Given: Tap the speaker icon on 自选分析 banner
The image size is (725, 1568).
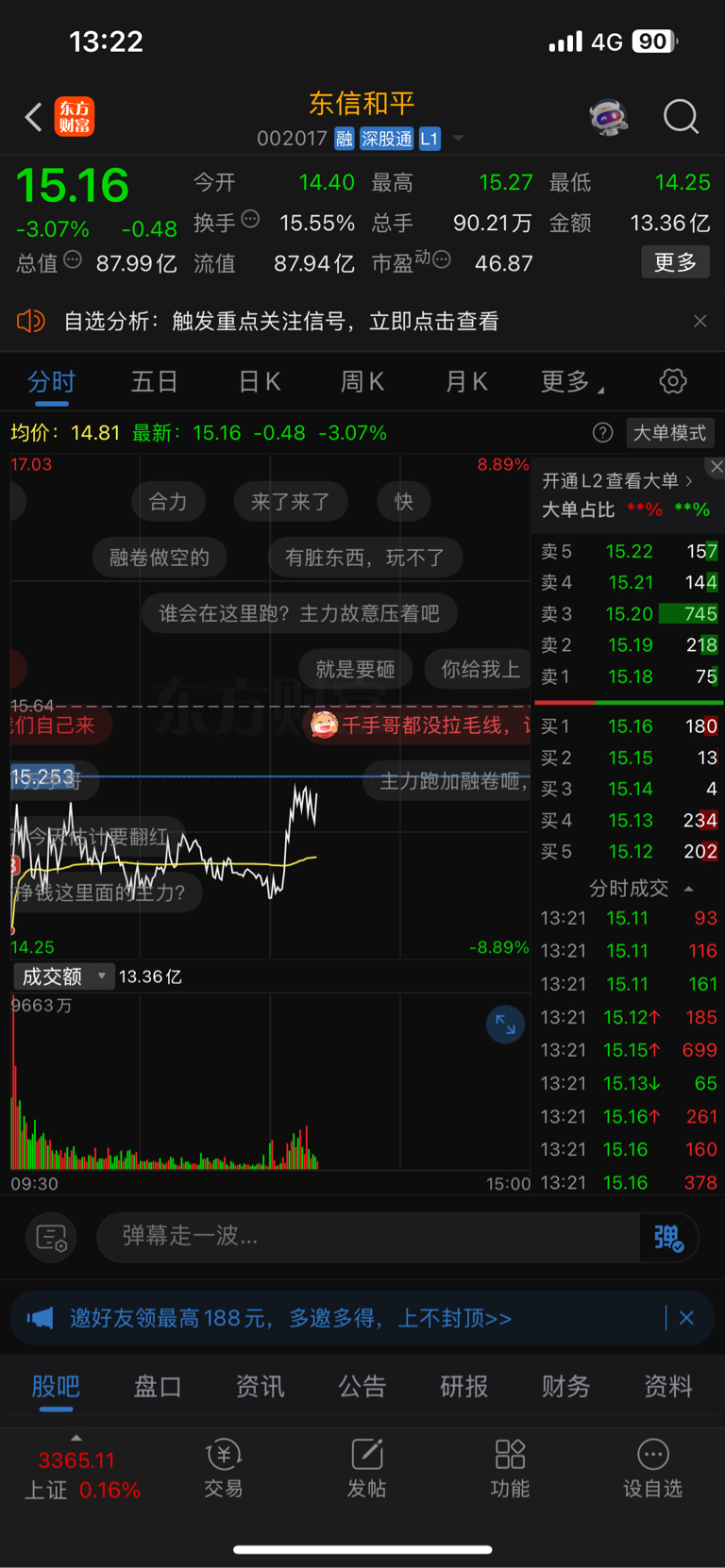Looking at the screenshot, I should [x=31, y=322].
